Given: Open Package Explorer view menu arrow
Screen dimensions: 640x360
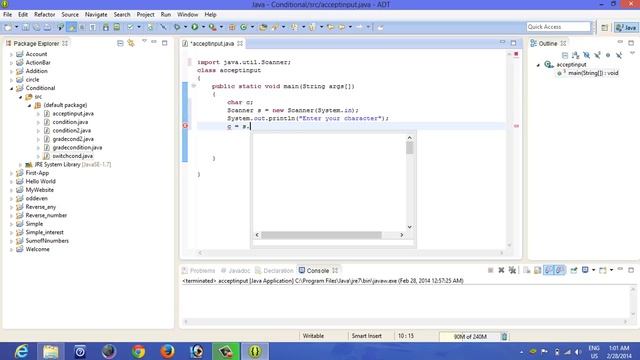Looking at the screenshot, I should click(x=144, y=42).
